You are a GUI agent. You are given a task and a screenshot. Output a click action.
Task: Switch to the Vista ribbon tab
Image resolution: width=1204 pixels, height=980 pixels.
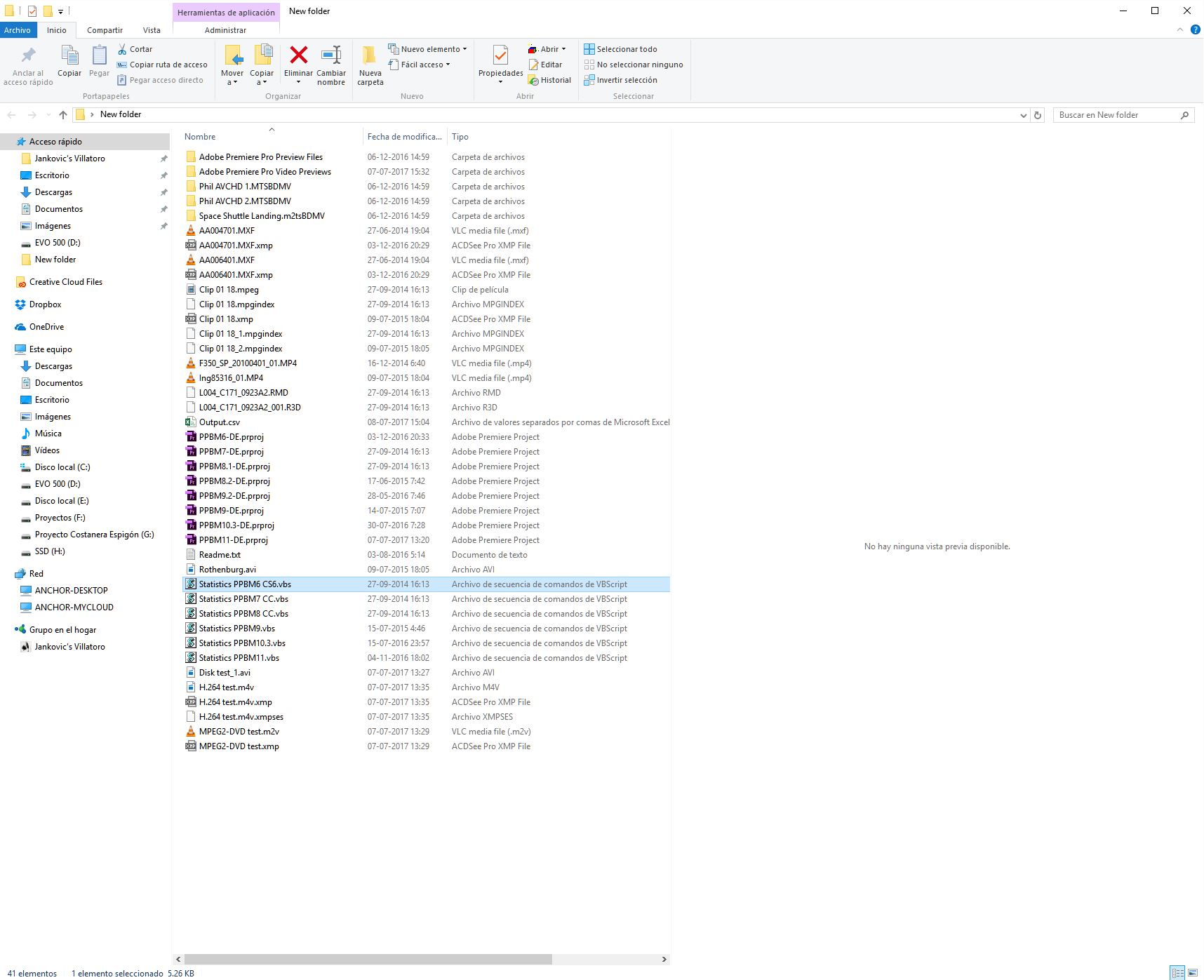coord(152,30)
